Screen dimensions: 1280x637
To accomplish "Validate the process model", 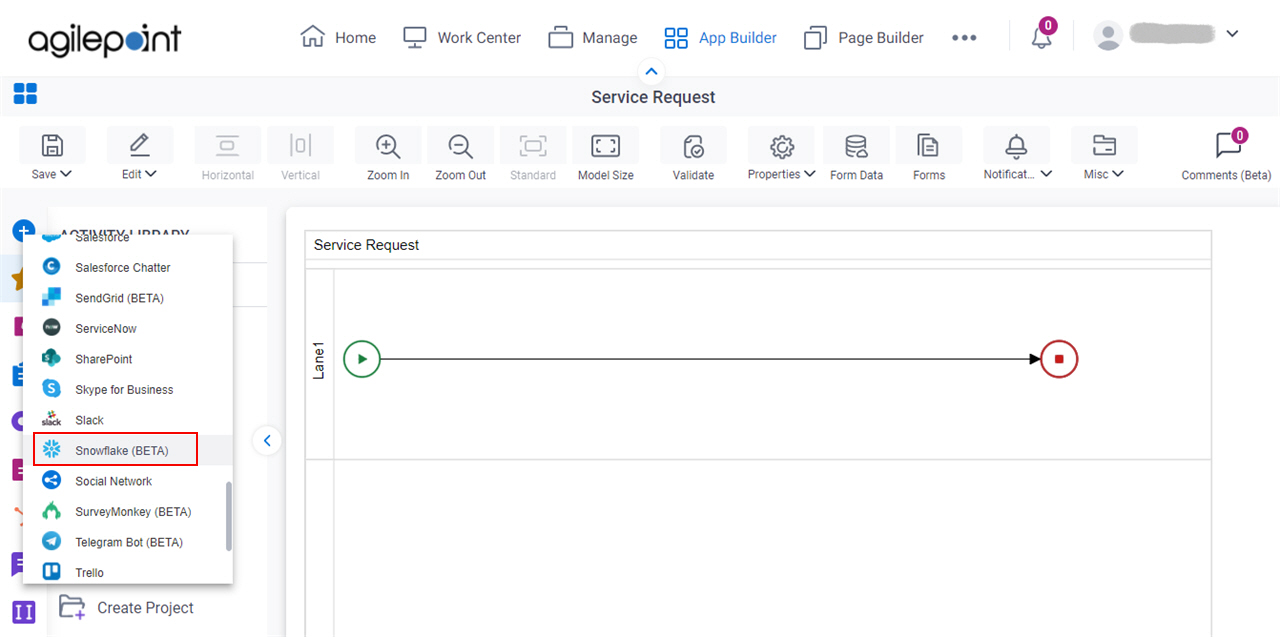I will [x=693, y=155].
